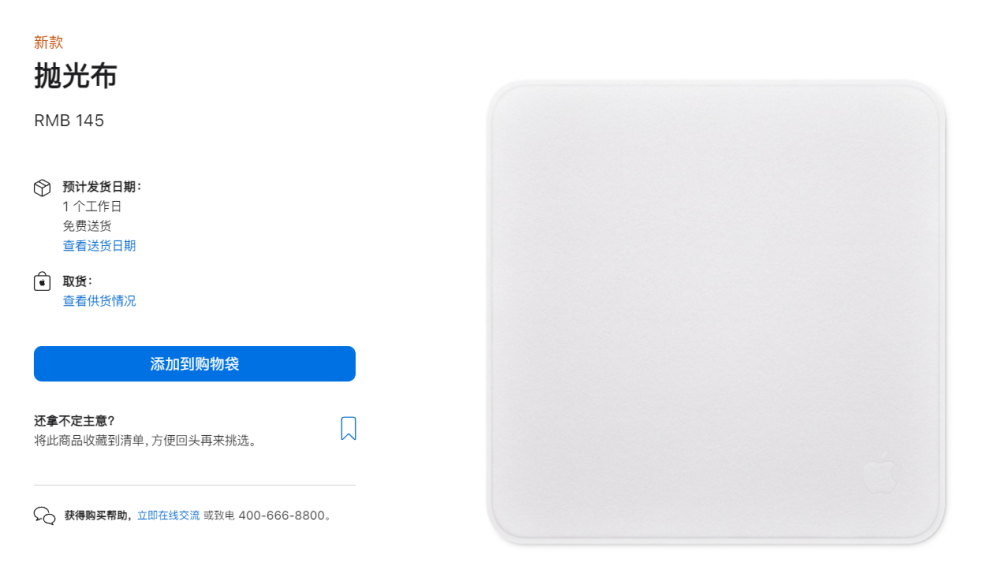Screen dimensions: 1000x577
Task: Open the 查看送货日期 link
Action: tap(99, 245)
